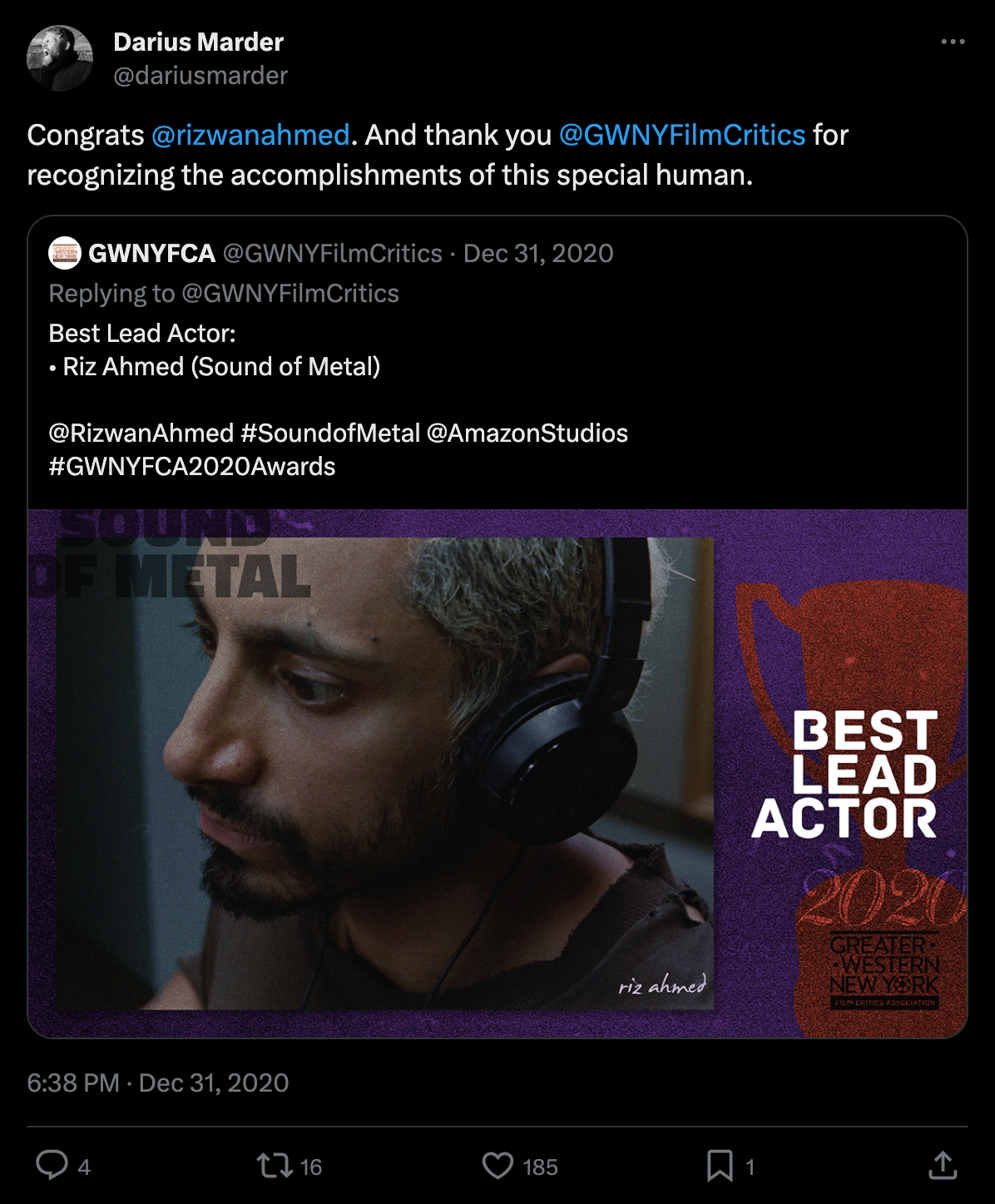Open the @GWNYFilmCritics mention in tweet text
This screenshot has width=995, height=1204.
pyautogui.click(x=682, y=135)
